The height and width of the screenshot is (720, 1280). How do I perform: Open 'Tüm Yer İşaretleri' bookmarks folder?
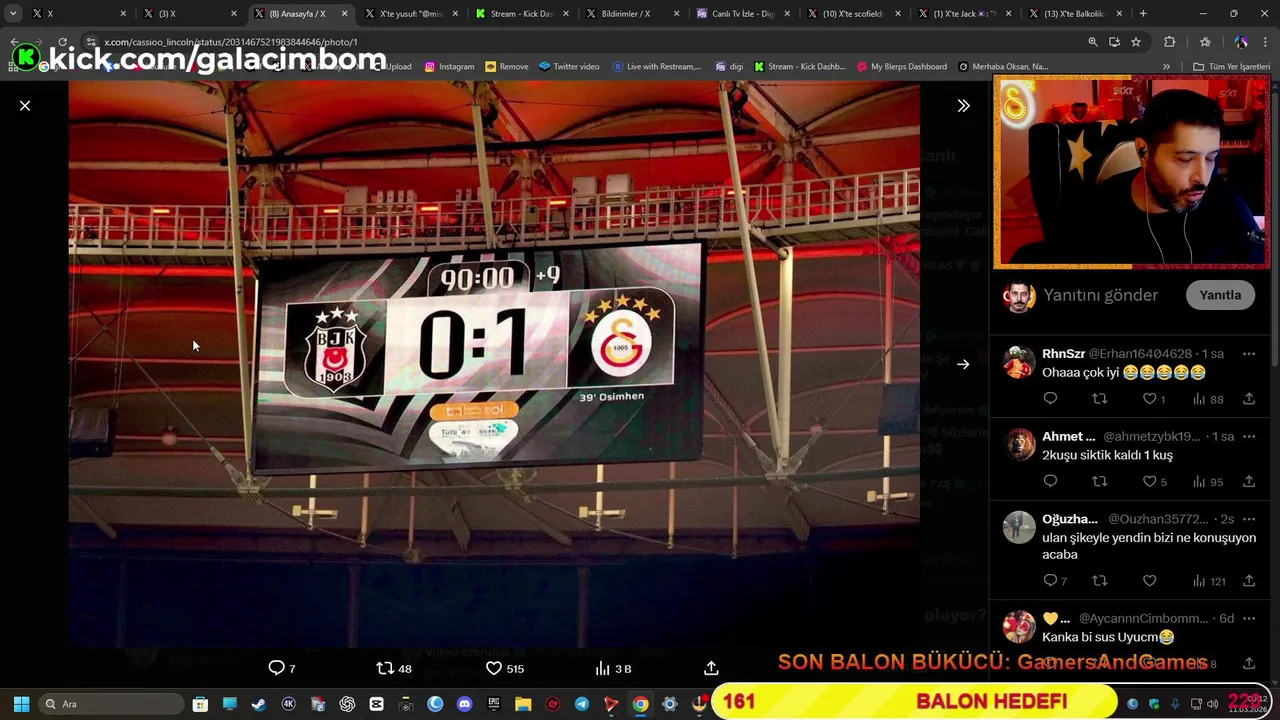click(1231, 66)
